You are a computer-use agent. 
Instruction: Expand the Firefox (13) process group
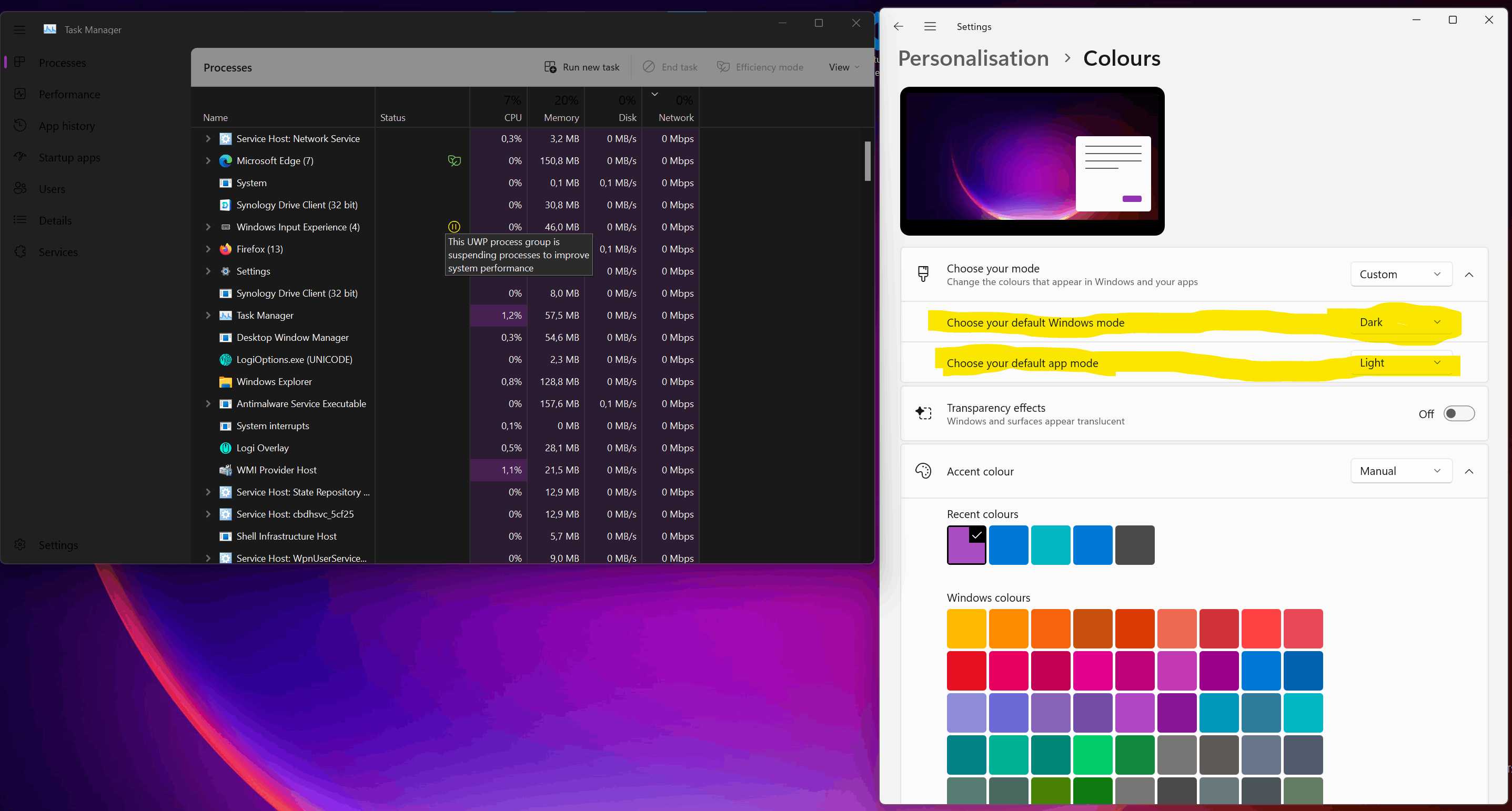tap(208, 249)
